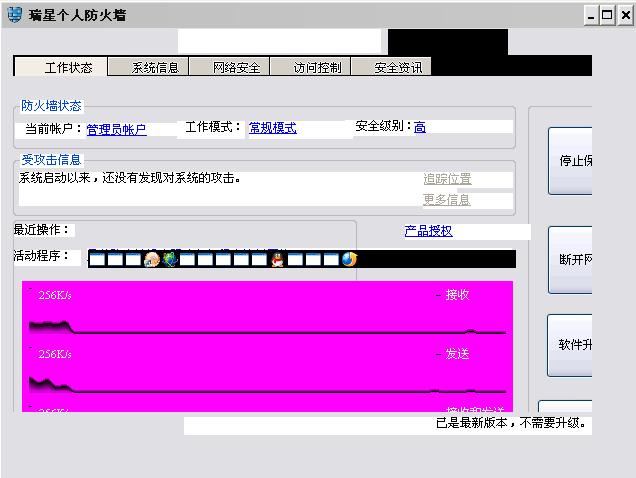Click the green globe icon in active programs

(170, 259)
